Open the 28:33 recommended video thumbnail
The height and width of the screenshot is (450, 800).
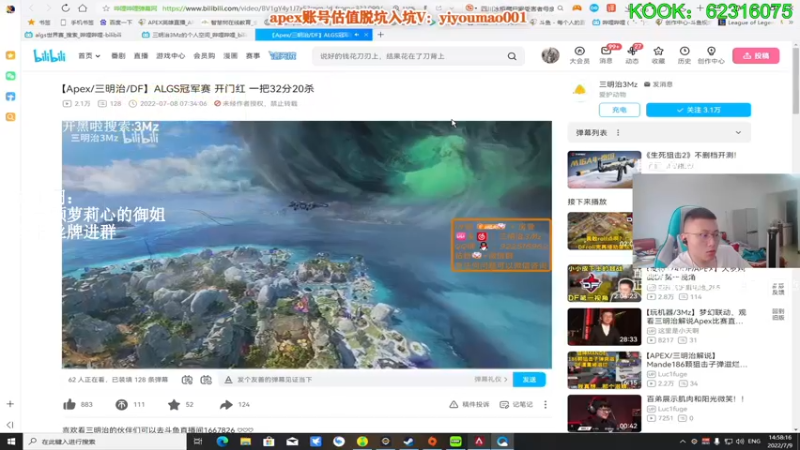coord(604,327)
